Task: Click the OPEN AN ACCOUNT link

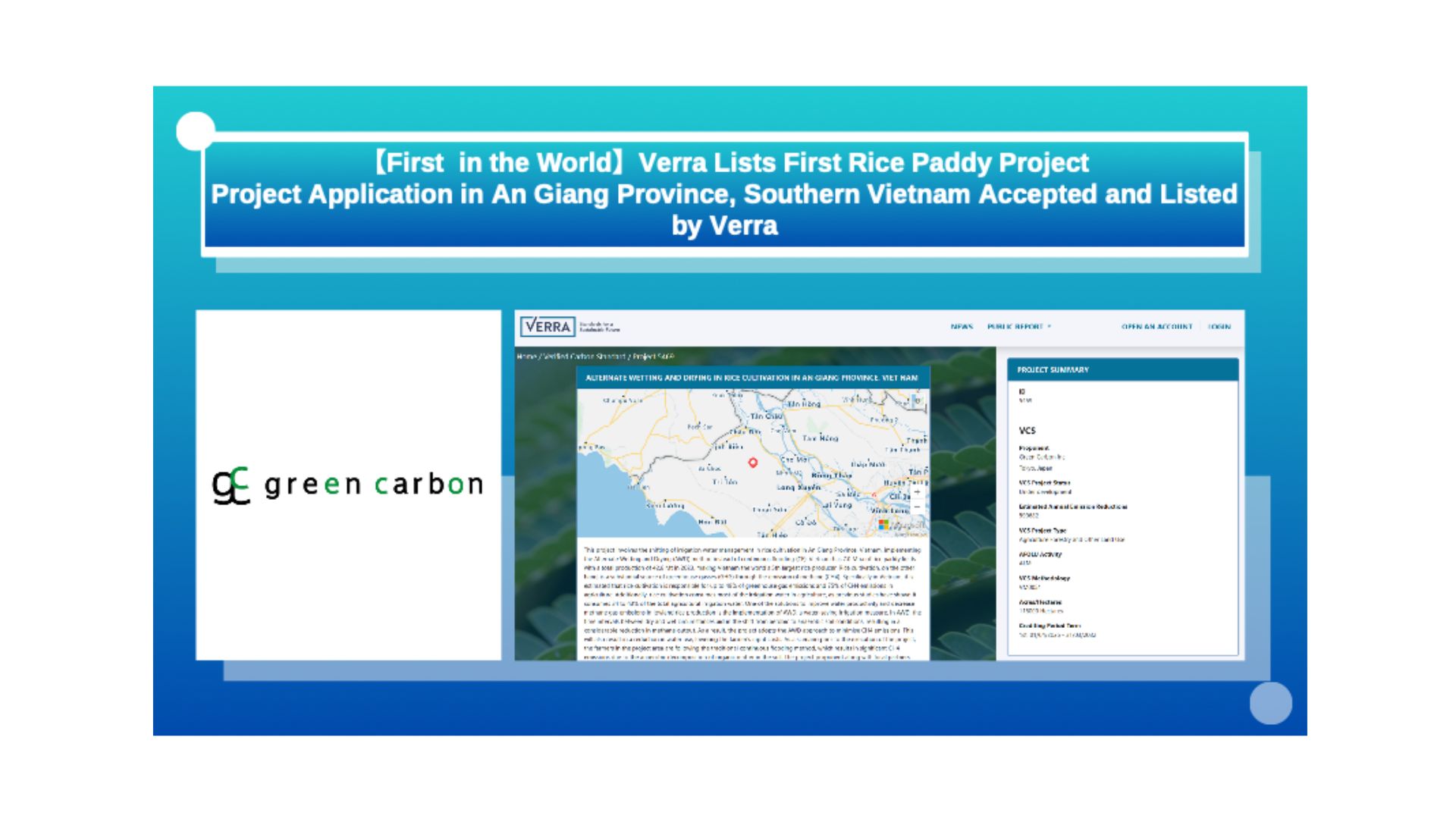Action: coord(1156,326)
